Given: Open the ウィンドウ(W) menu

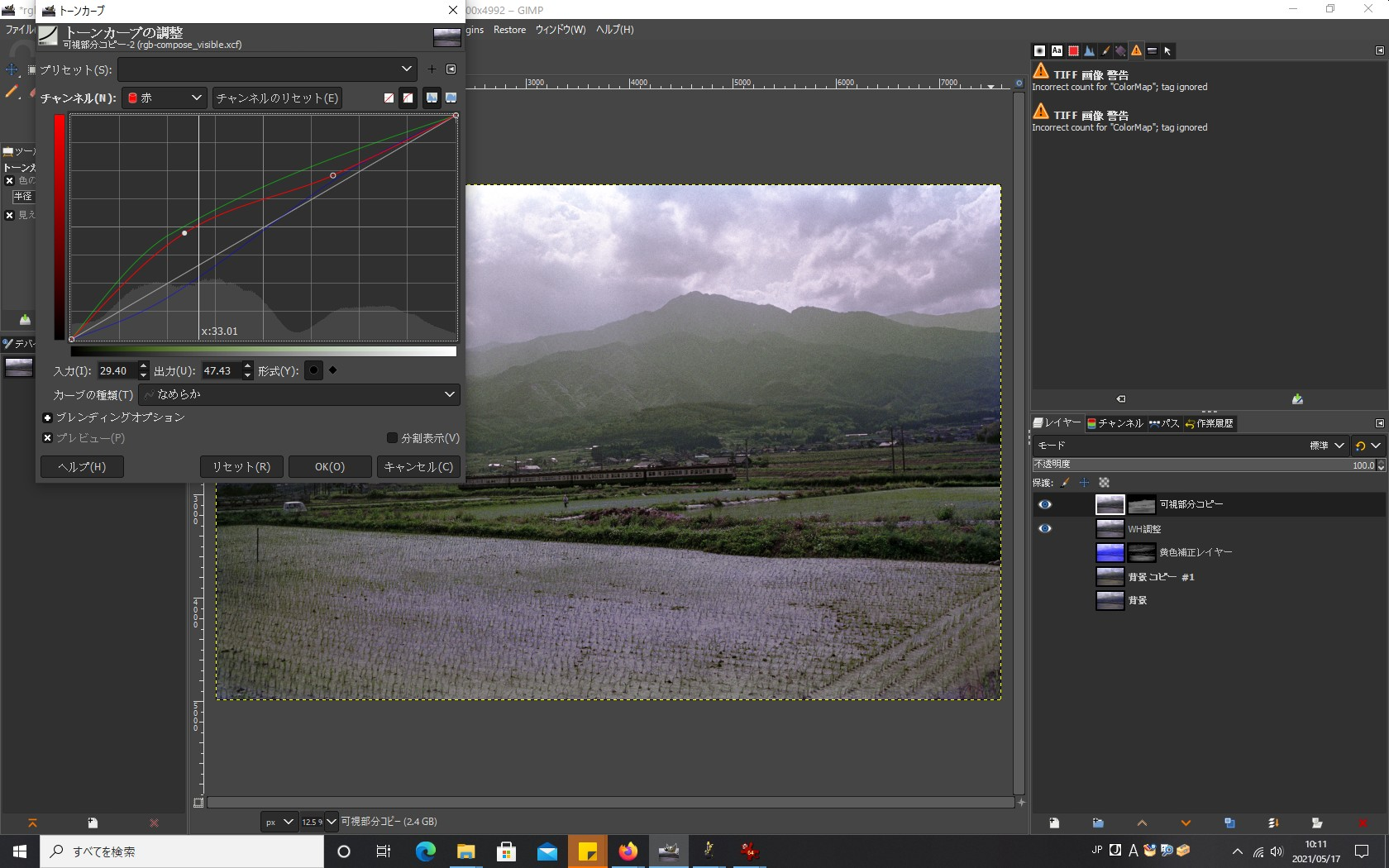Looking at the screenshot, I should point(561,30).
